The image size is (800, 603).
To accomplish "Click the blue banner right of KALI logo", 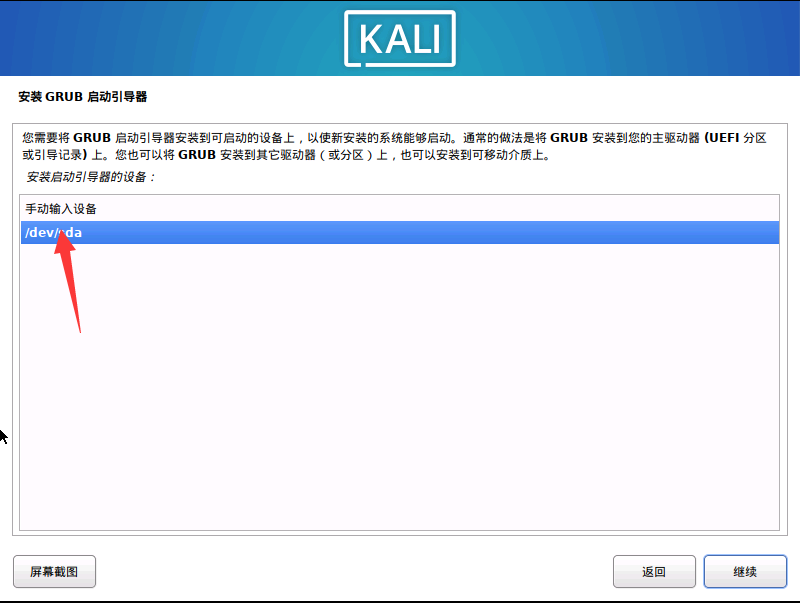I will [628, 38].
